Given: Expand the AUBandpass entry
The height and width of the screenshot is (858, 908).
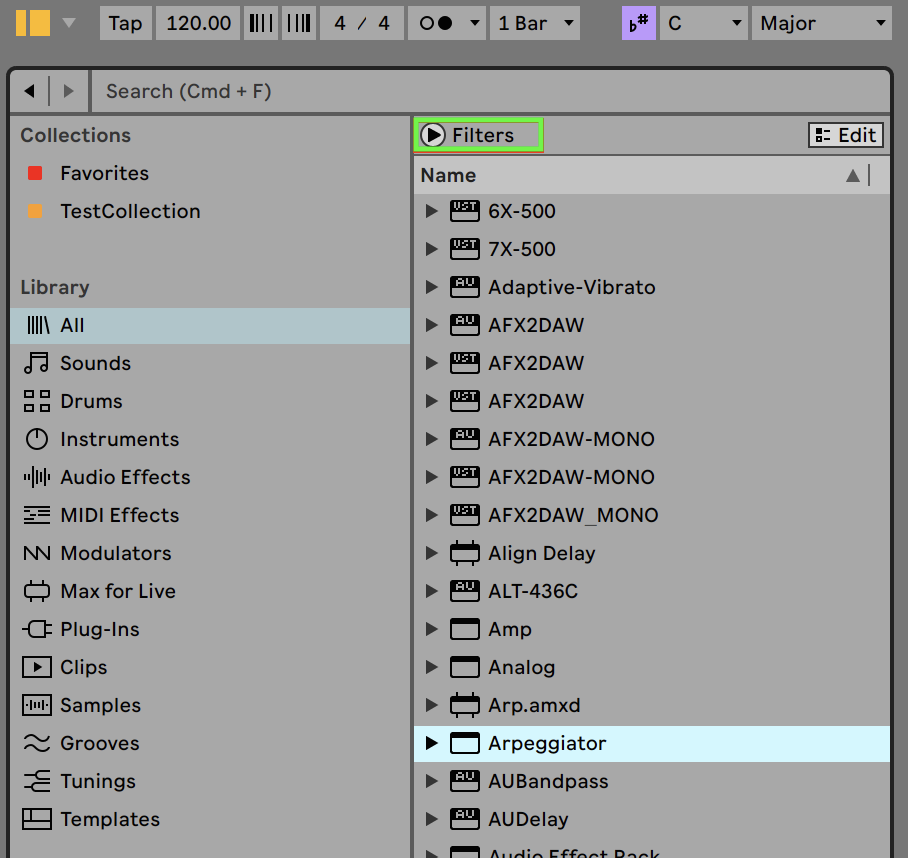Looking at the screenshot, I should pos(431,781).
